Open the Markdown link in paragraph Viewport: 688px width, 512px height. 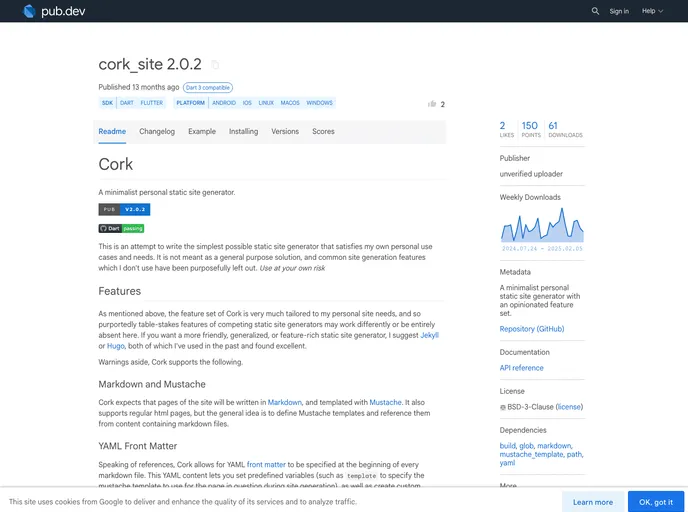[x=284, y=402]
